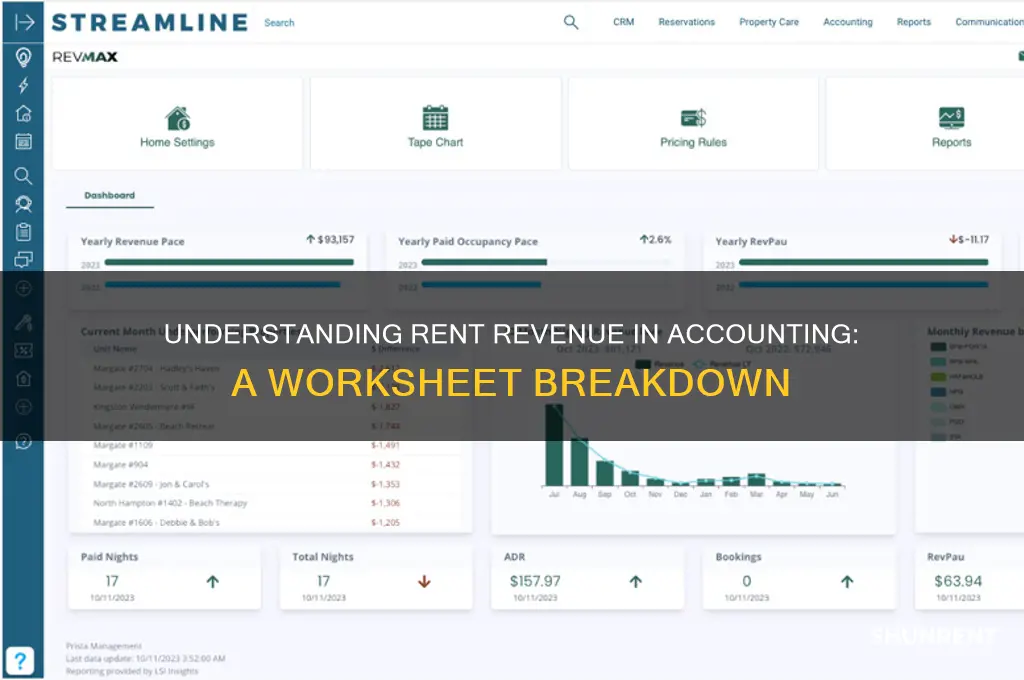Screen dimensions: 1024x680
Task: Click the Bookings 0 value
Action: click(x=746, y=581)
